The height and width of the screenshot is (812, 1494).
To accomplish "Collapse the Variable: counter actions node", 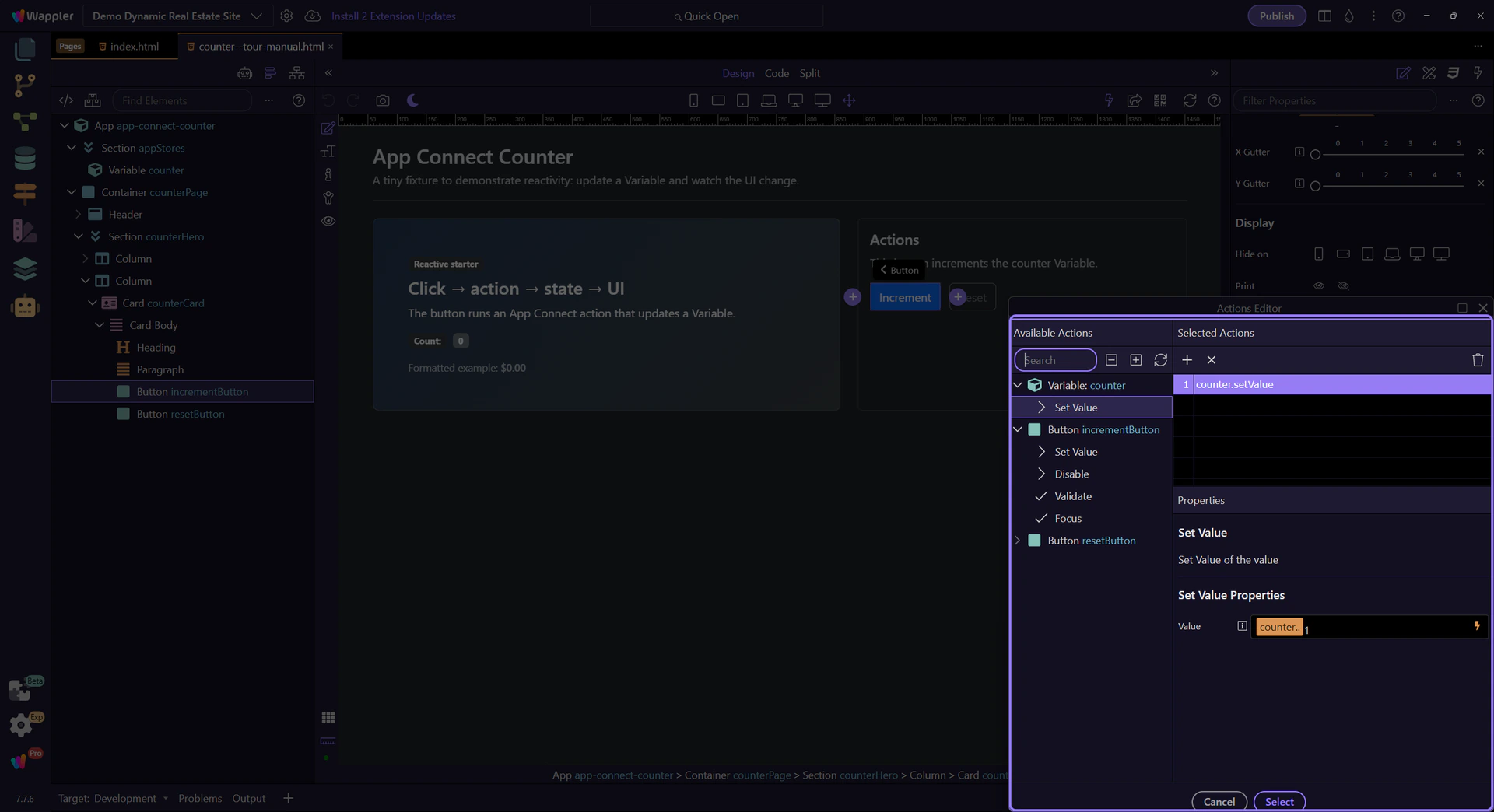I will [1017, 385].
